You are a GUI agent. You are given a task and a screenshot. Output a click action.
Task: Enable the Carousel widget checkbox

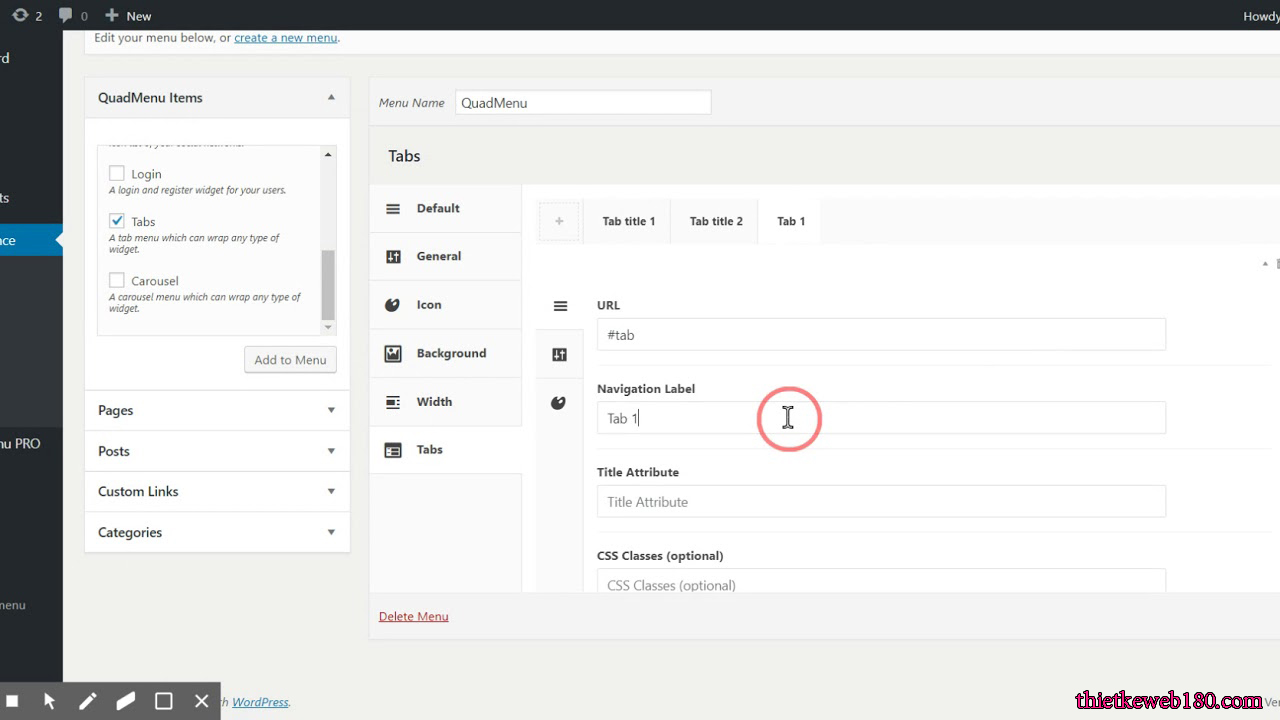click(x=116, y=280)
